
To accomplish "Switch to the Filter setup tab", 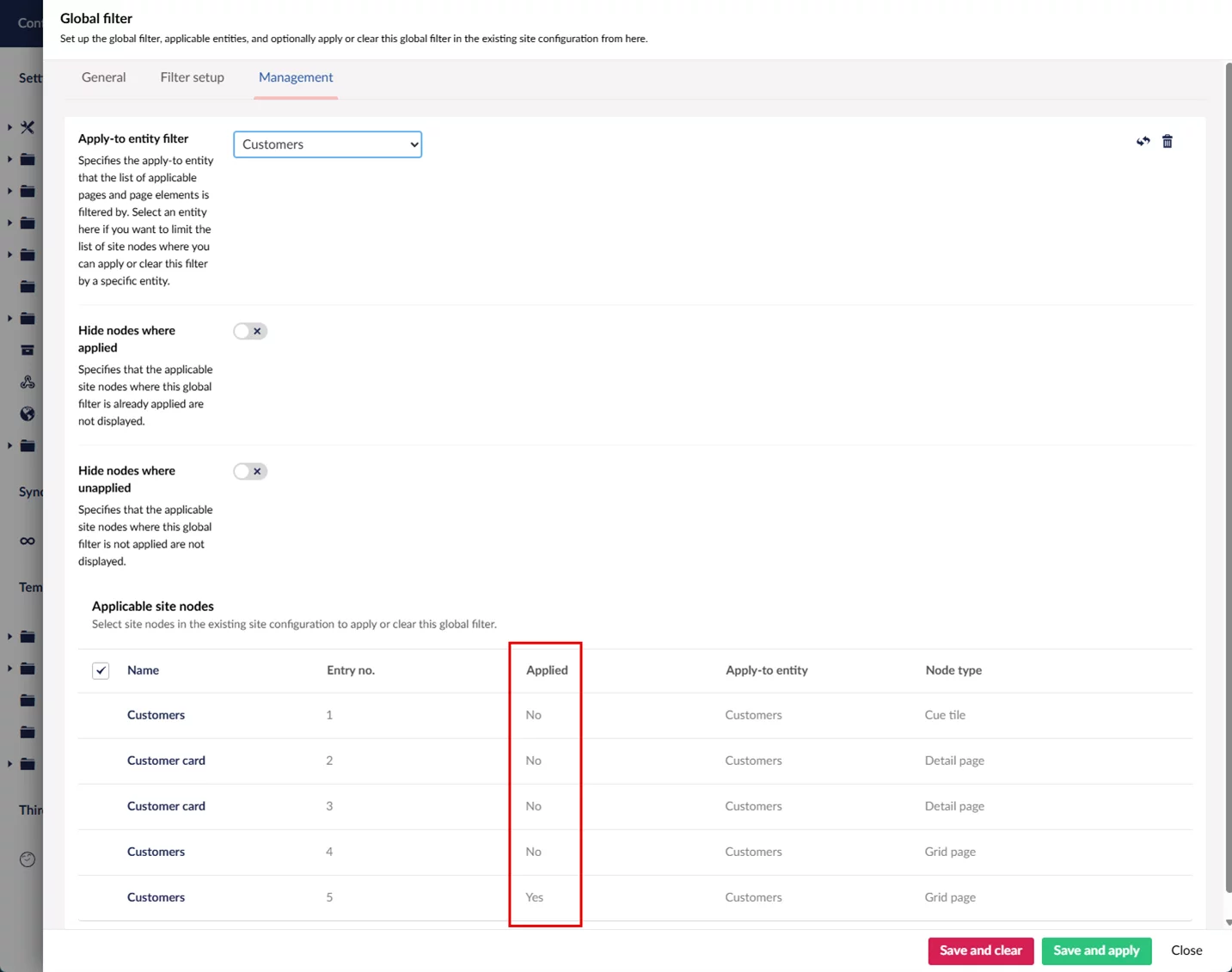I will (x=192, y=77).
